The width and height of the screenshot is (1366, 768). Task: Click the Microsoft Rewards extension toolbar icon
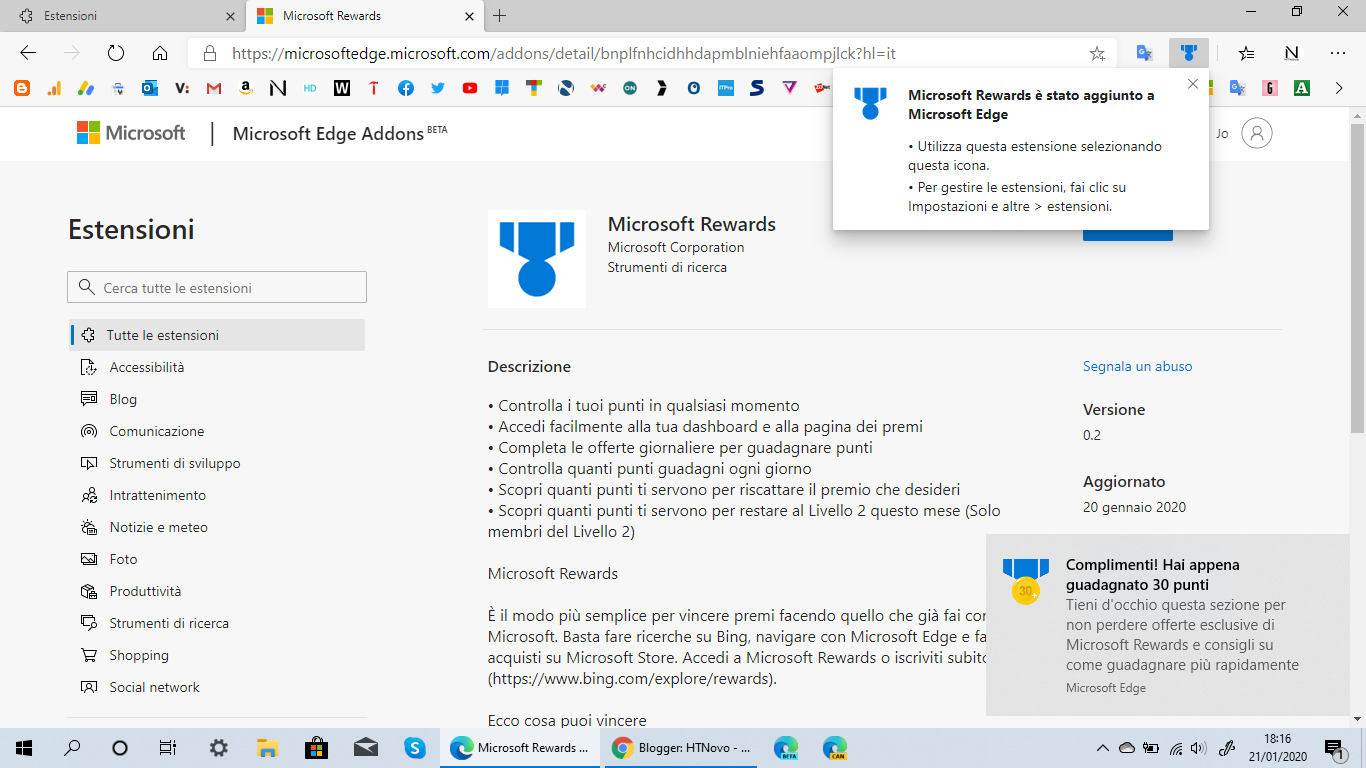[1189, 53]
